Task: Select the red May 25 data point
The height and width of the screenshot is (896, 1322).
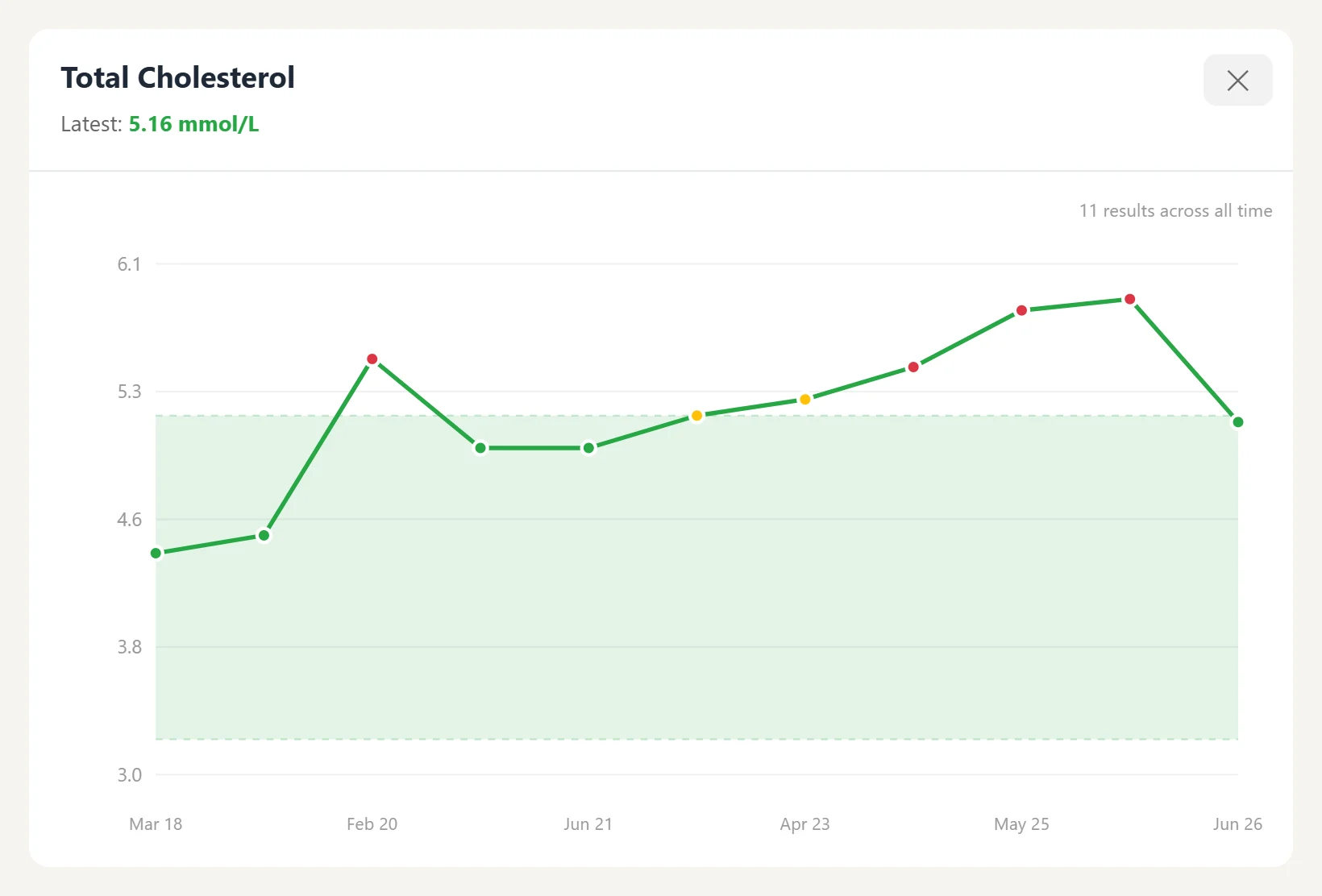Action: 1021,310
